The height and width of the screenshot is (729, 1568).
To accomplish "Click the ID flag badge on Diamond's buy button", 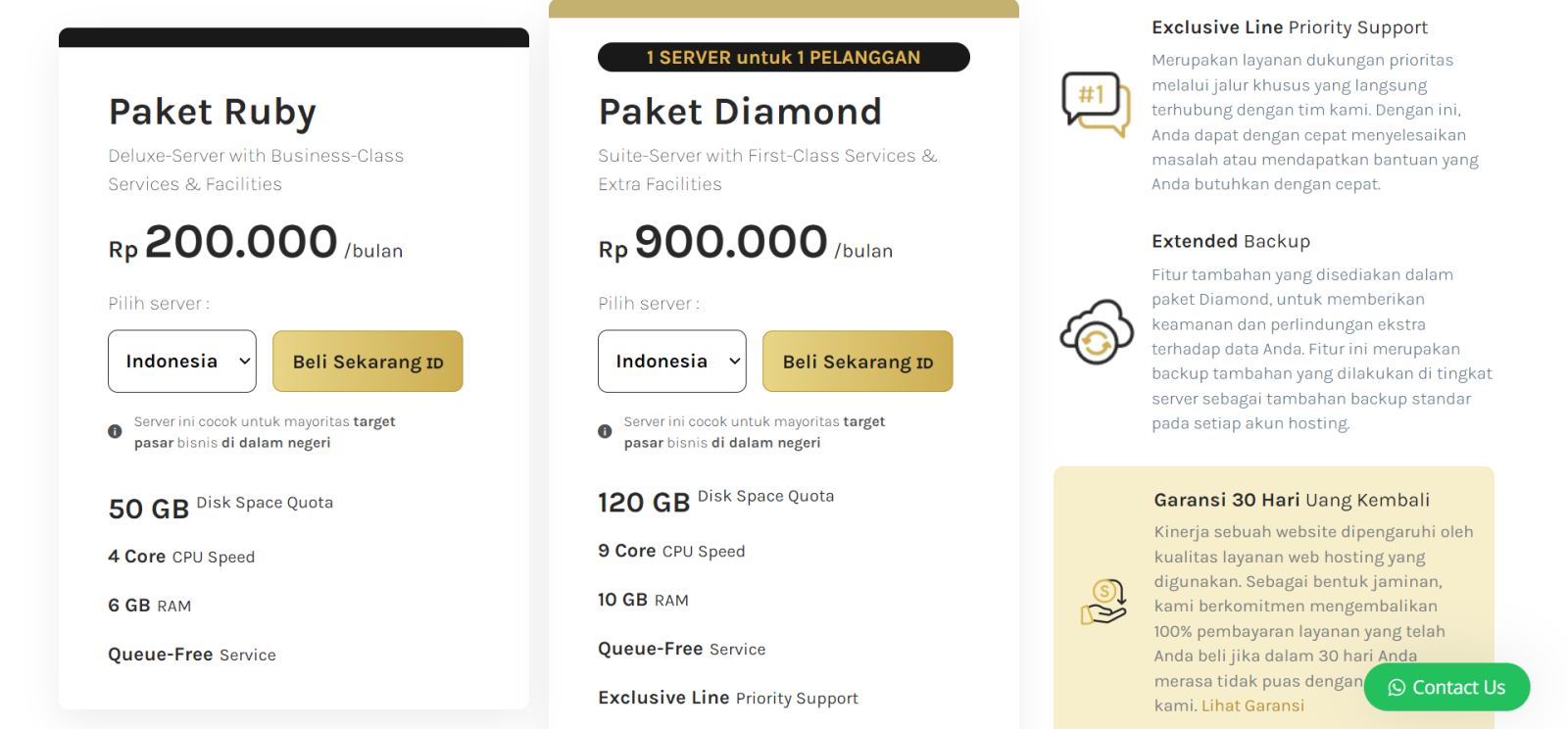I will tap(924, 363).
